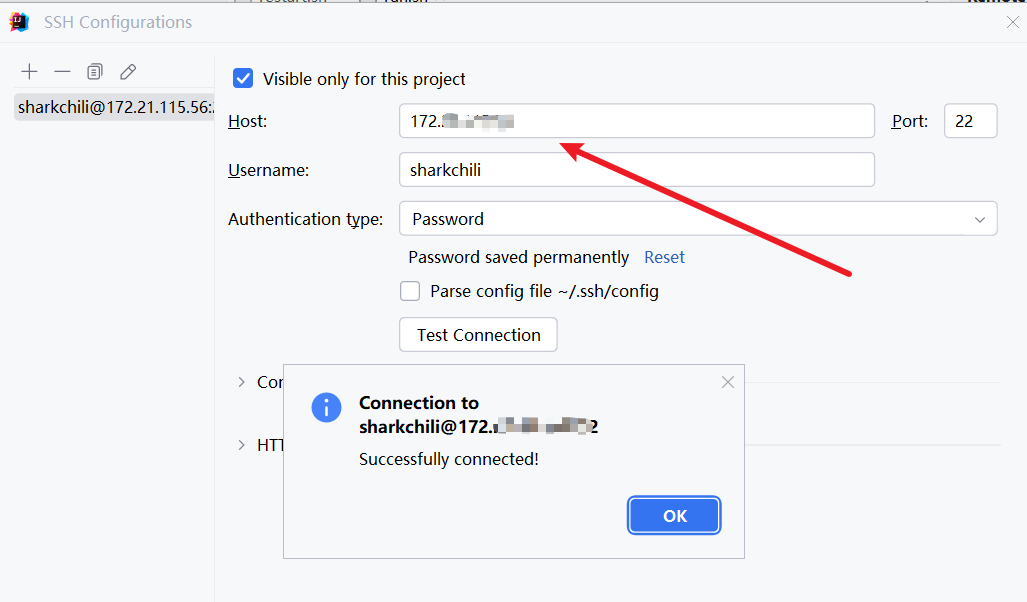The image size is (1027, 602).
Task: Close the Successfully connected dialog
Action: (728, 382)
